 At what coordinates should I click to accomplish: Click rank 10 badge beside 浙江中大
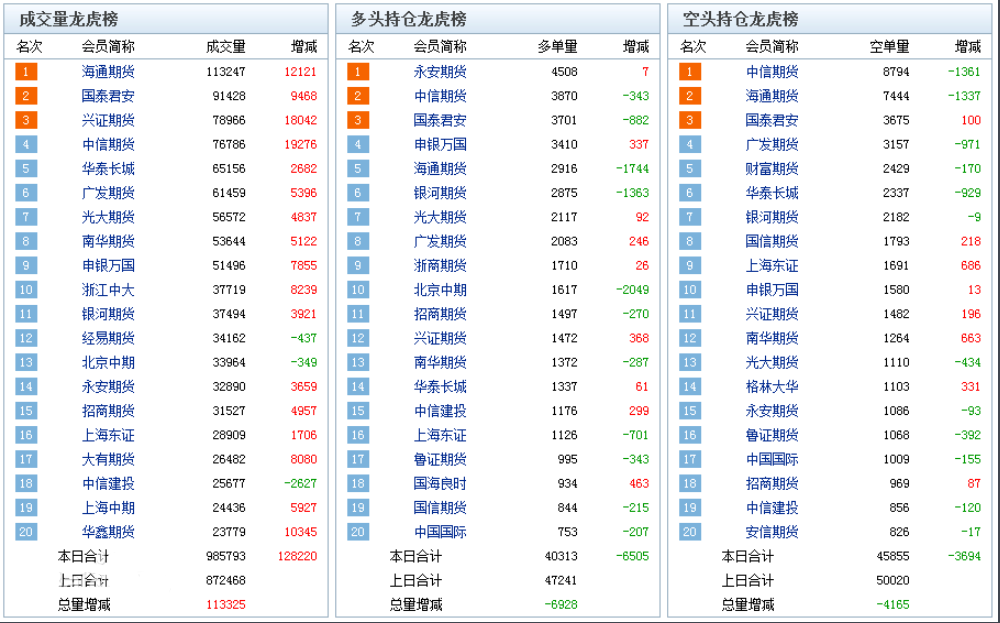[26, 290]
